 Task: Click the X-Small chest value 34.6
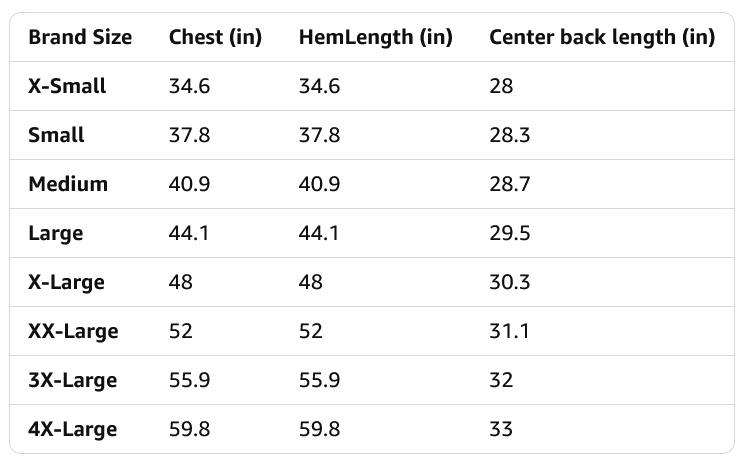point(189,86)
